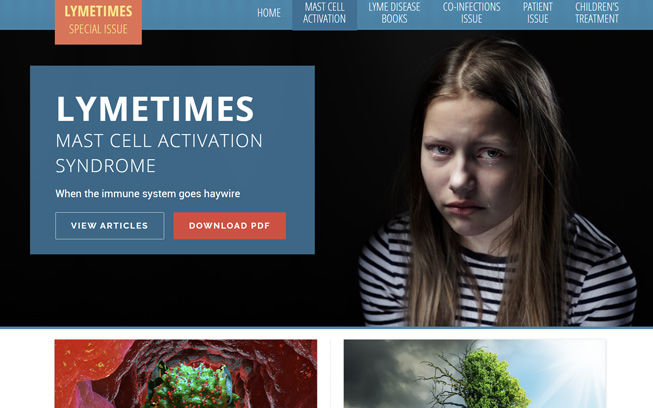This screenshot has height=408, width=653.
Task: Open the Mast Cell Activation tab
Action: (x=324, y=14)
